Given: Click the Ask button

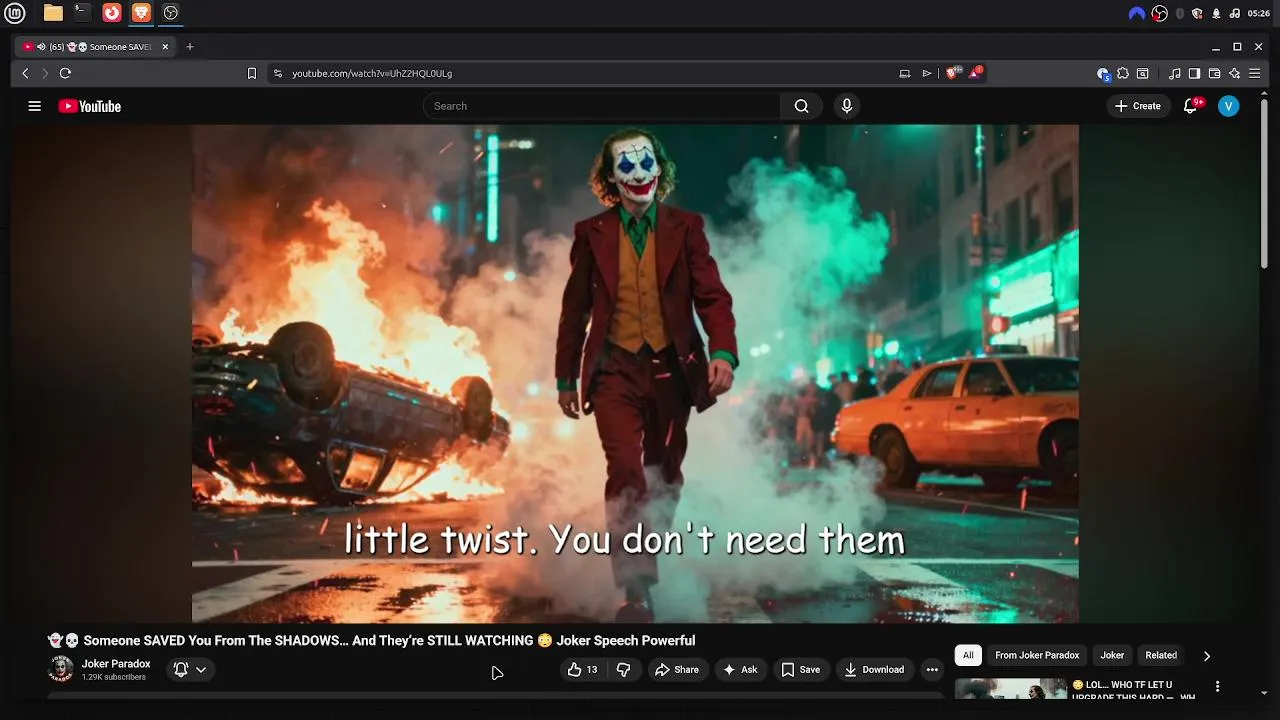Looking at the screenshot, I should pos(740,670).
